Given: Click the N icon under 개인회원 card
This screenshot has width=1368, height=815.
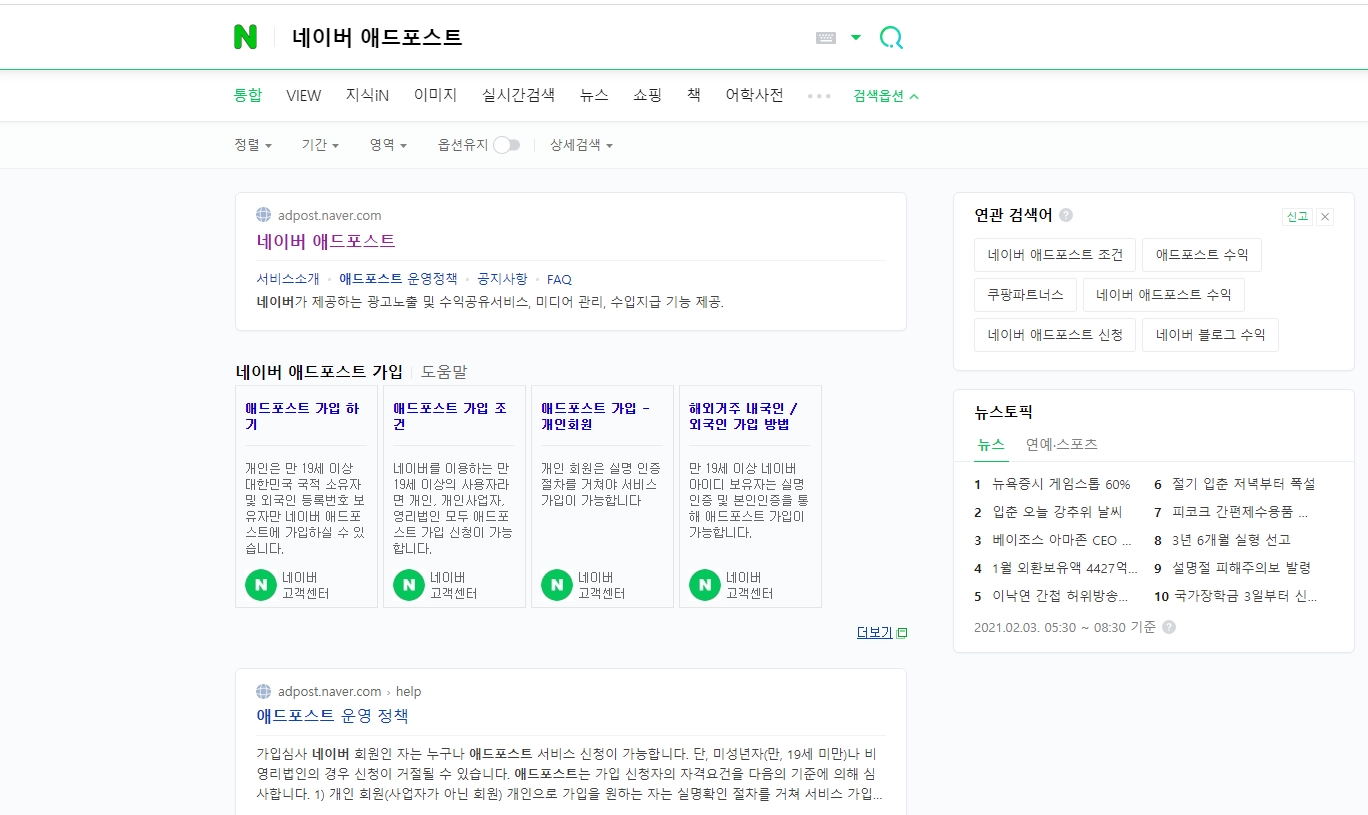Looking at the screenshot, I should pyautogui.click(x=557, y=585).
